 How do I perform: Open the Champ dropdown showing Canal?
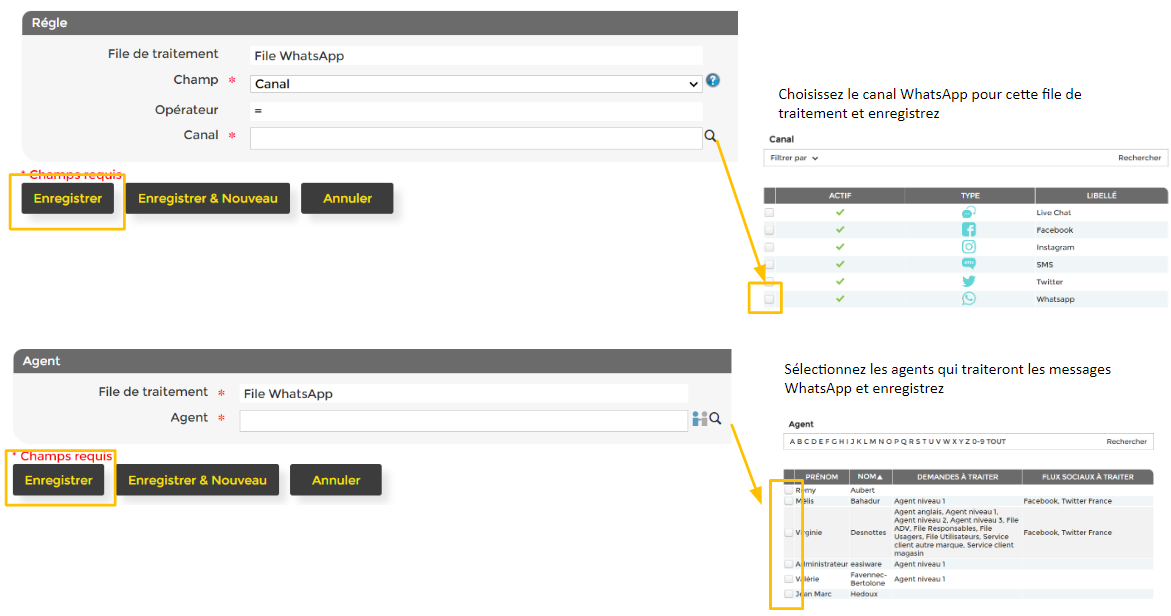tap(476, 84)
